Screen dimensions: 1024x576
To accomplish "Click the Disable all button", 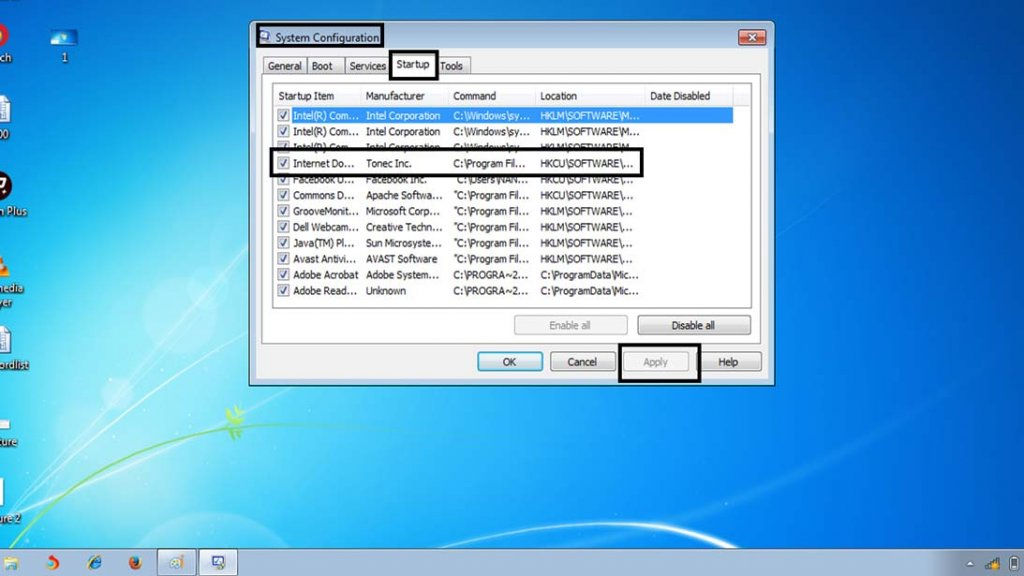I will pyautogui.click(x=694, y=325).
